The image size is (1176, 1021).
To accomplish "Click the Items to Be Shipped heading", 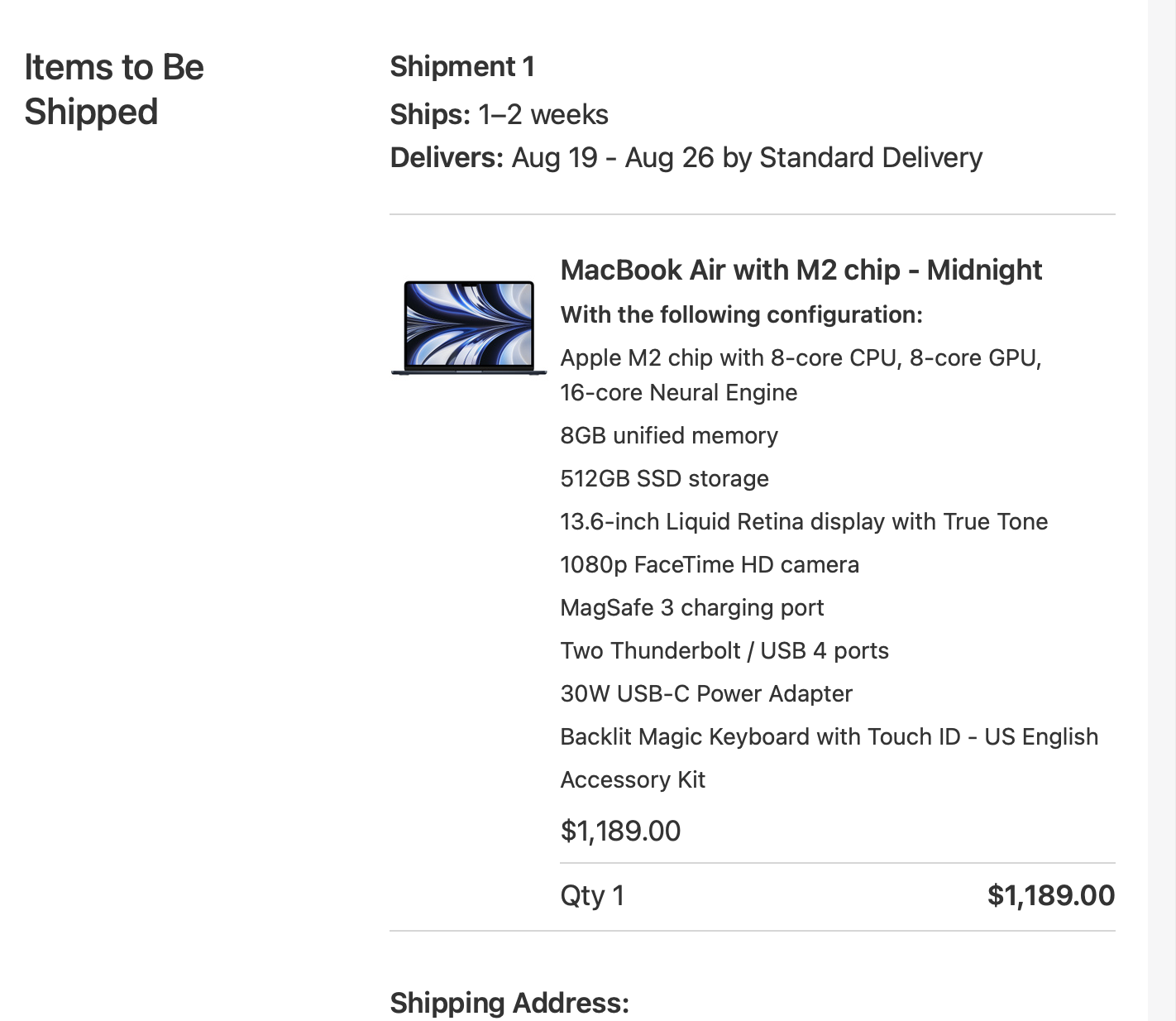I will tap(114, 89).
